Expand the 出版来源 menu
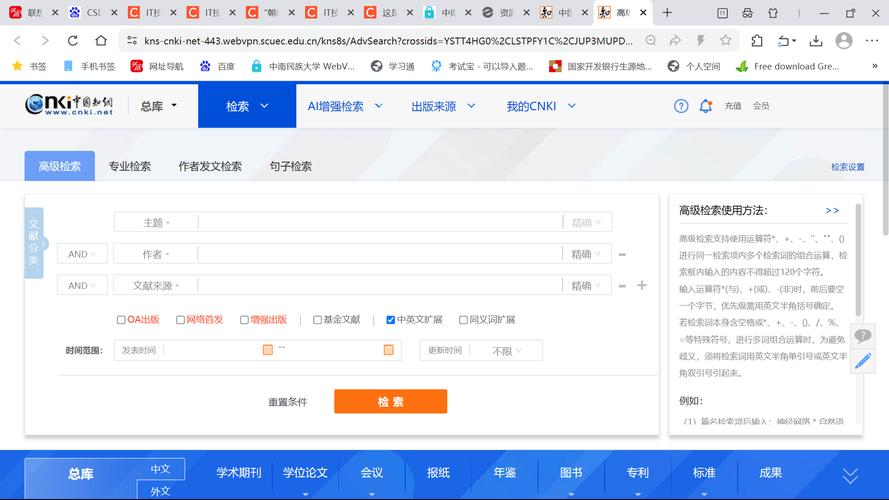The height and width of the screenshot is (500, 889). [443, 106]
